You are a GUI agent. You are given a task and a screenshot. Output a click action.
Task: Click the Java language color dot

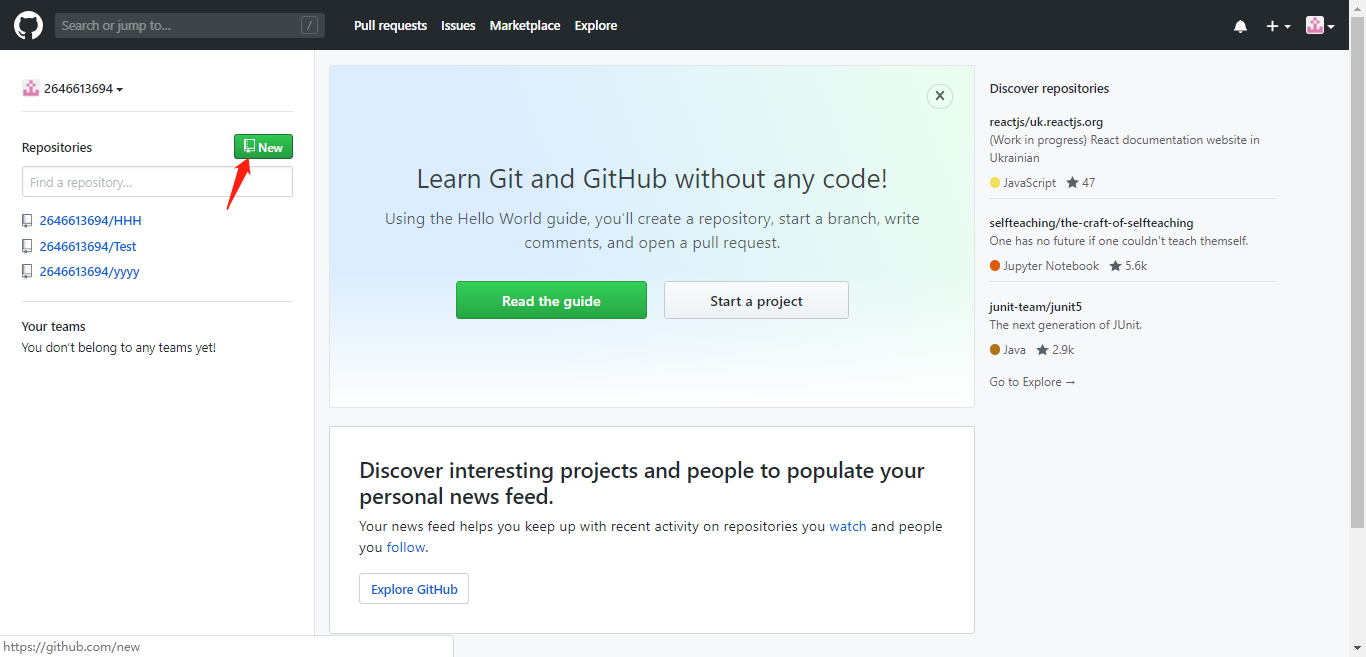[995, 350]
